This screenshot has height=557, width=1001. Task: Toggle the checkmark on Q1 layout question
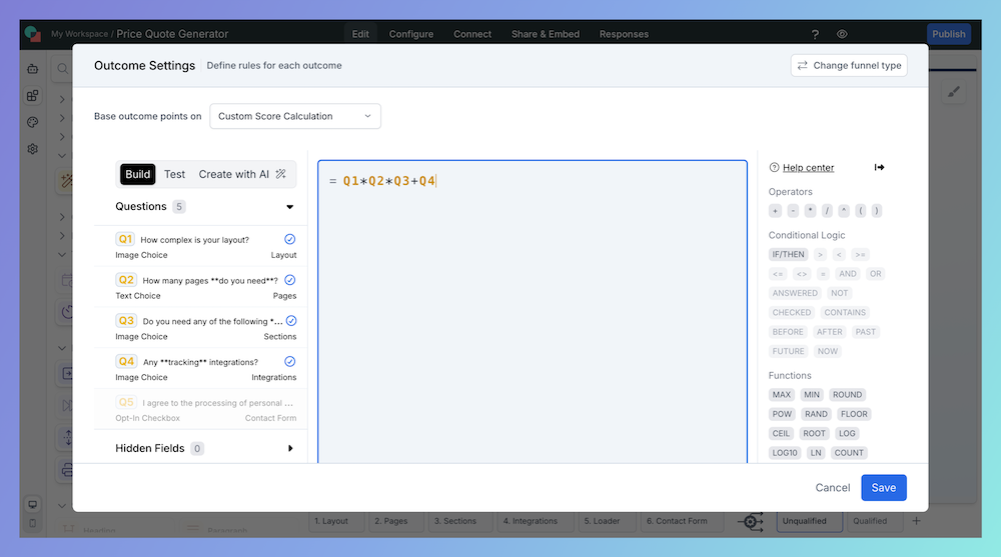click(290, 239)
